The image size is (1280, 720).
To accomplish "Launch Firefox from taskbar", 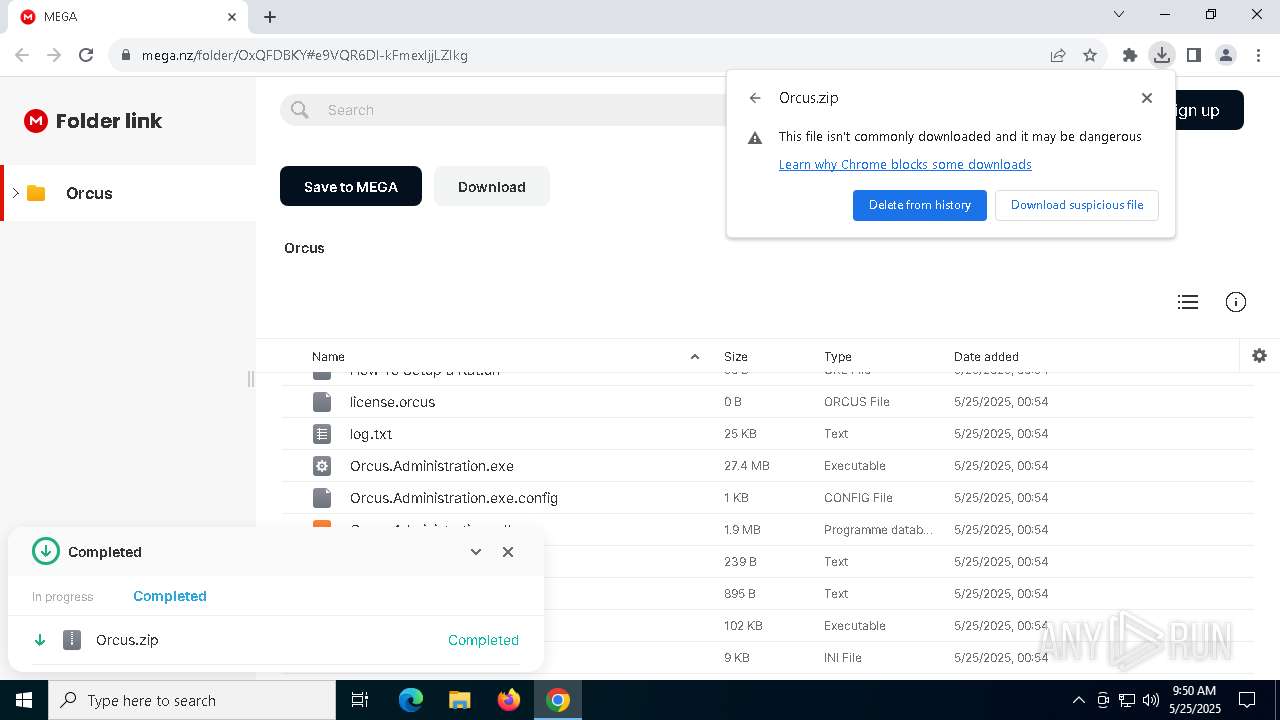I will (x=509, y=700).
